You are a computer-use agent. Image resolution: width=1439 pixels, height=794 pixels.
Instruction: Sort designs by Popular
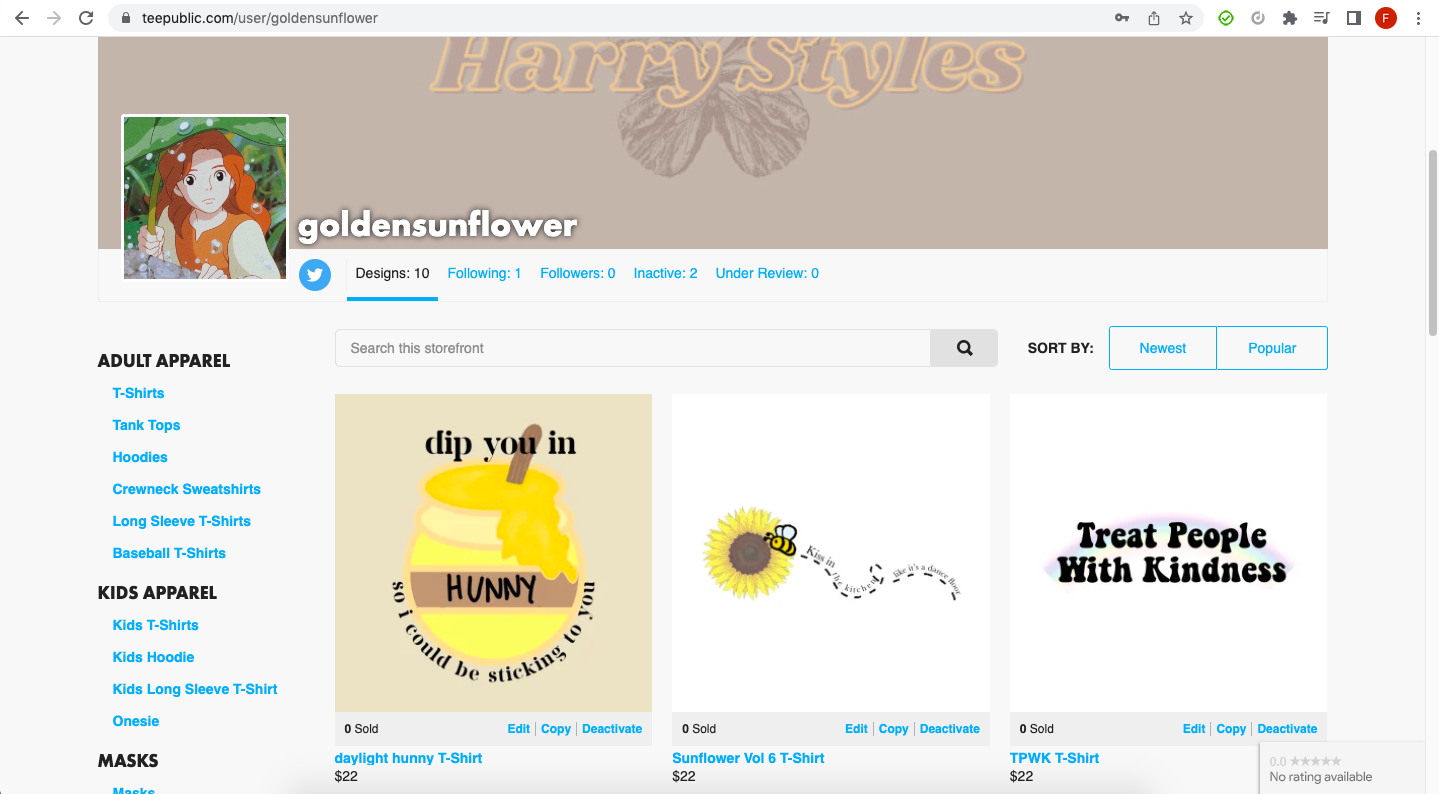coord(1272,348)
